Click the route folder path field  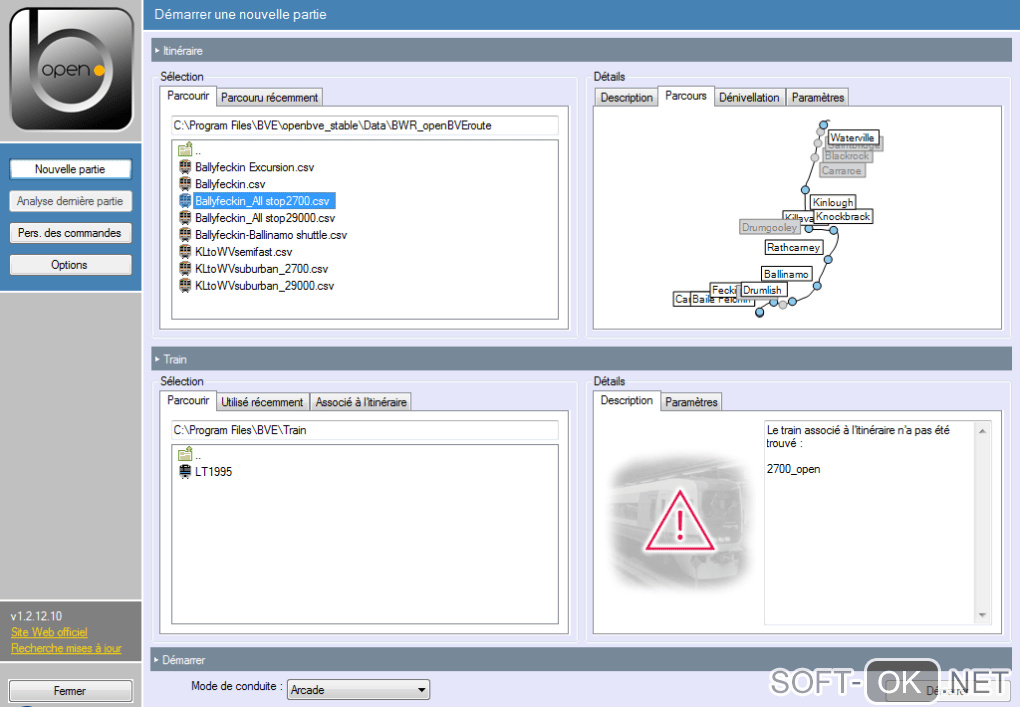[364, 126]
